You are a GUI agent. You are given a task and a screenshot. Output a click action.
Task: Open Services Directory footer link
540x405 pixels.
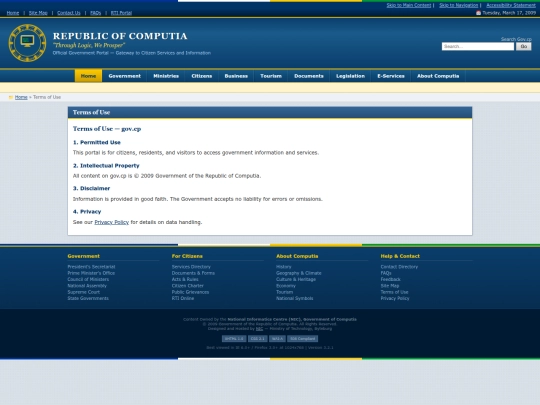pos(191,267)
